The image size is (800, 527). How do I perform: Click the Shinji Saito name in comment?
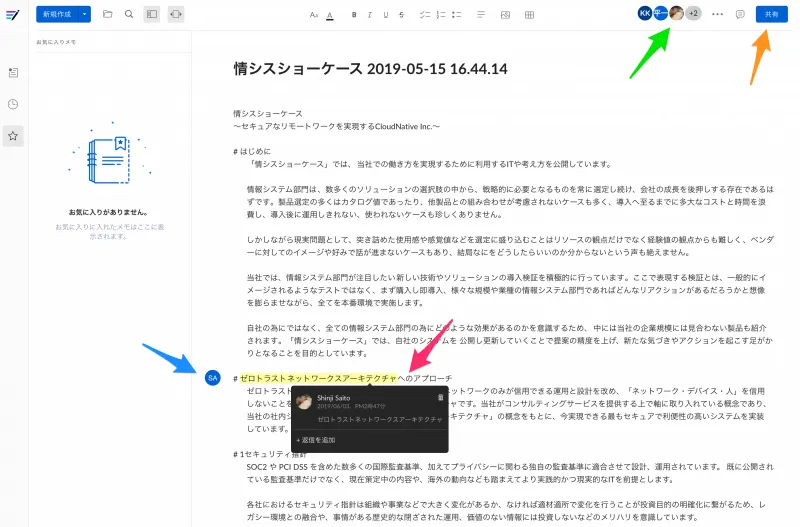click(x=334, y=397)
